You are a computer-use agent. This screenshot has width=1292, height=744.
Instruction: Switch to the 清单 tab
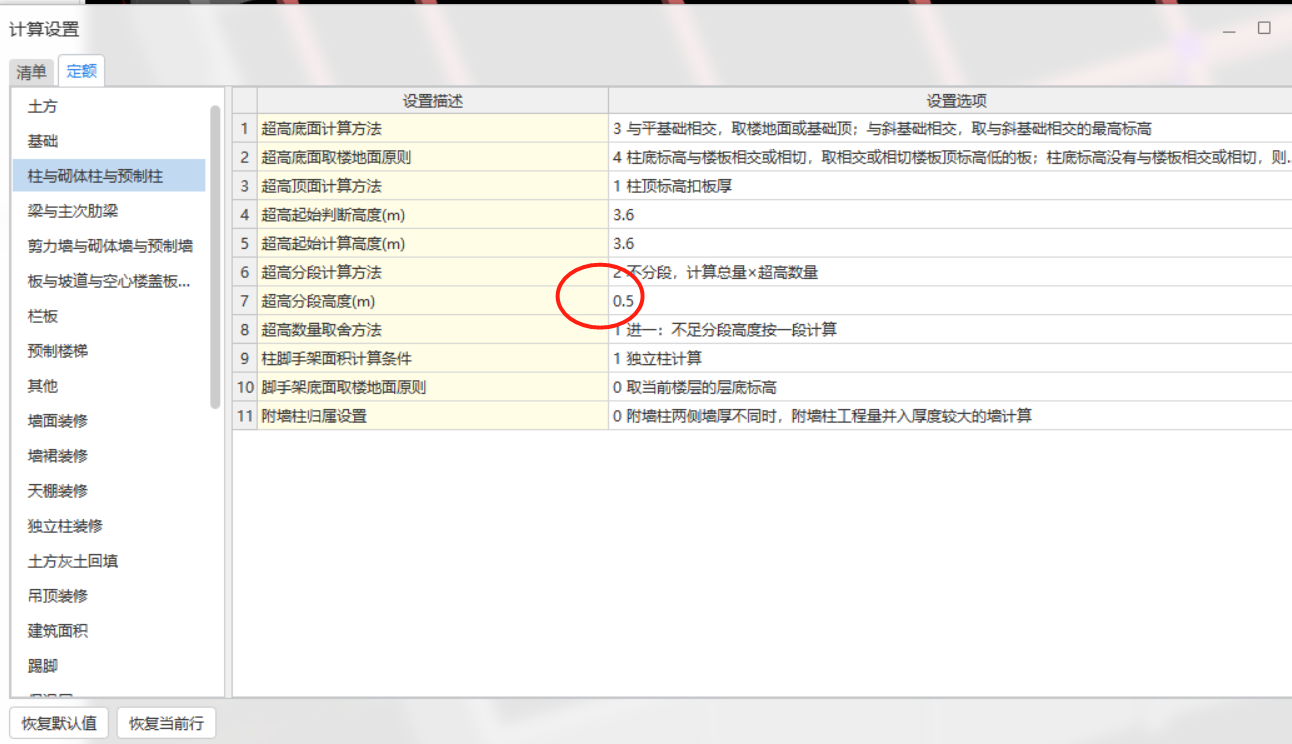[31, 72]
